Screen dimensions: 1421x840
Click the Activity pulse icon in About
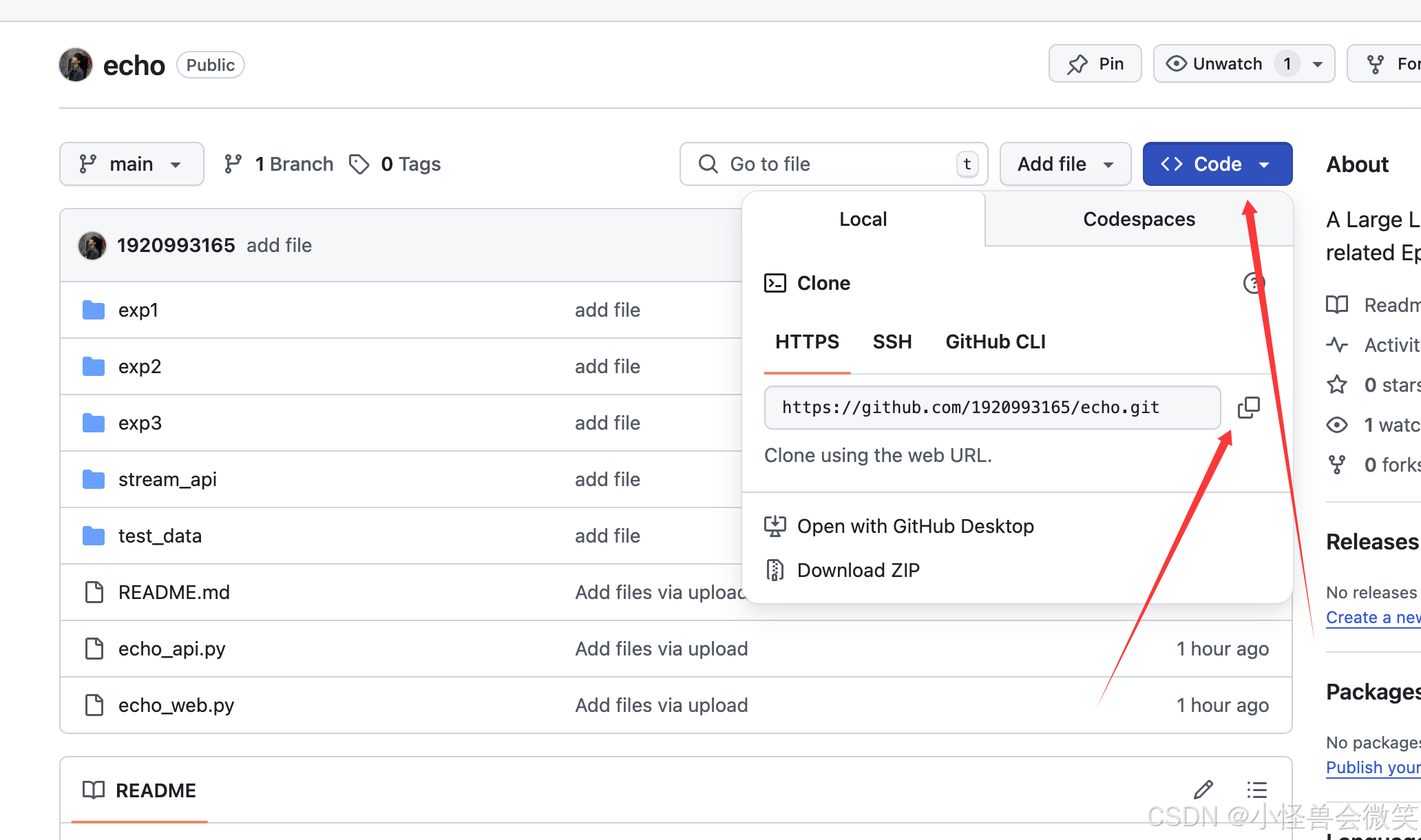pyautogui.click(x=1337, y=345)
